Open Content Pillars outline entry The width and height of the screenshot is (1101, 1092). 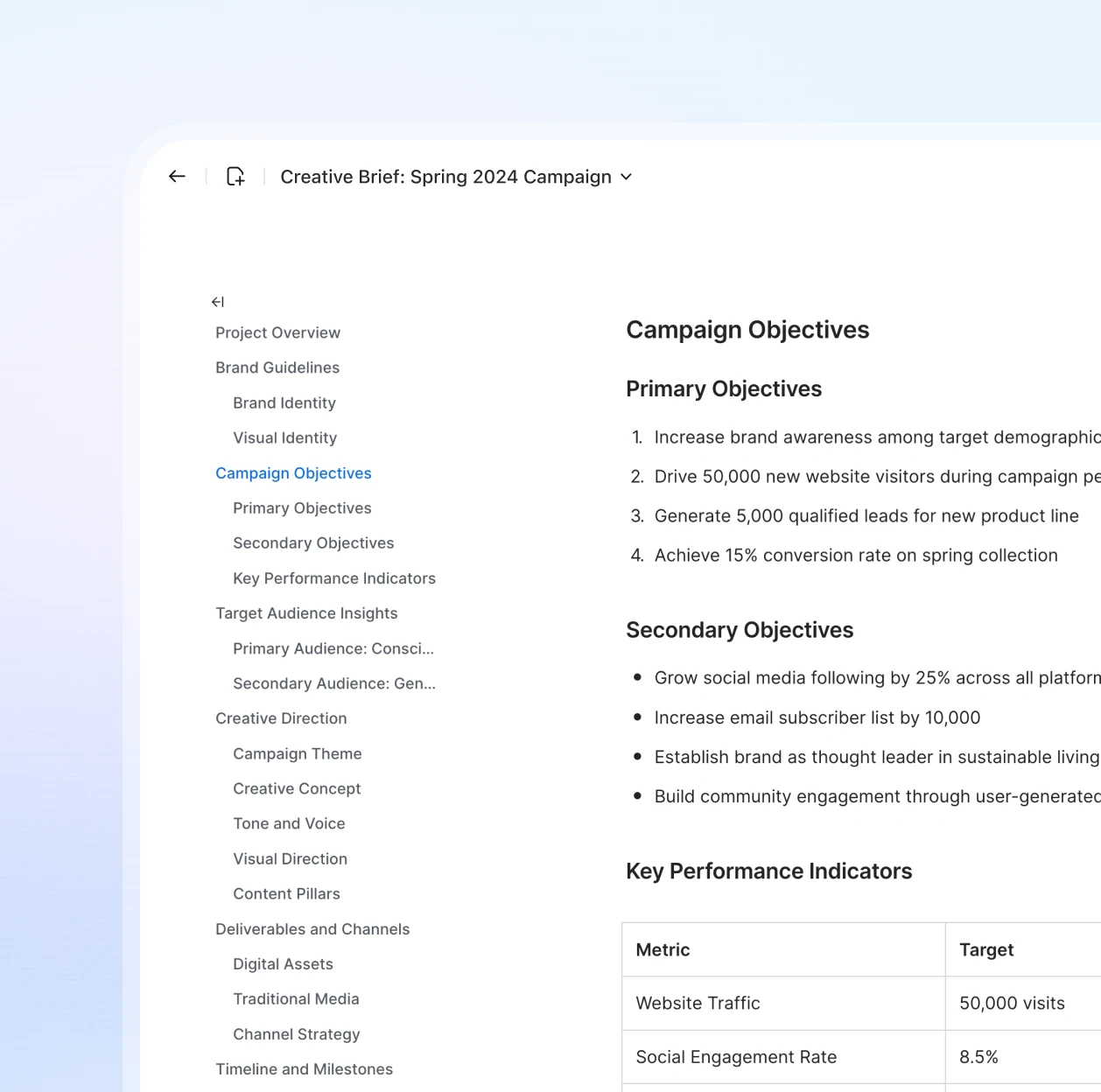pos(286,894)
